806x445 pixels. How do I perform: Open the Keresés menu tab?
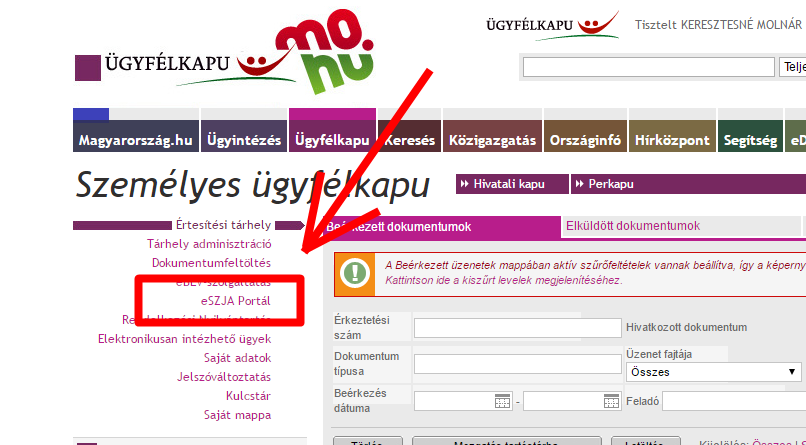coord(410,136)
